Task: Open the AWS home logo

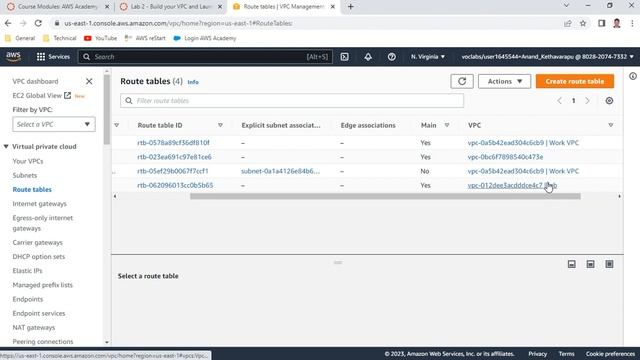Action: pyautogui.click(x=13, y=57)
